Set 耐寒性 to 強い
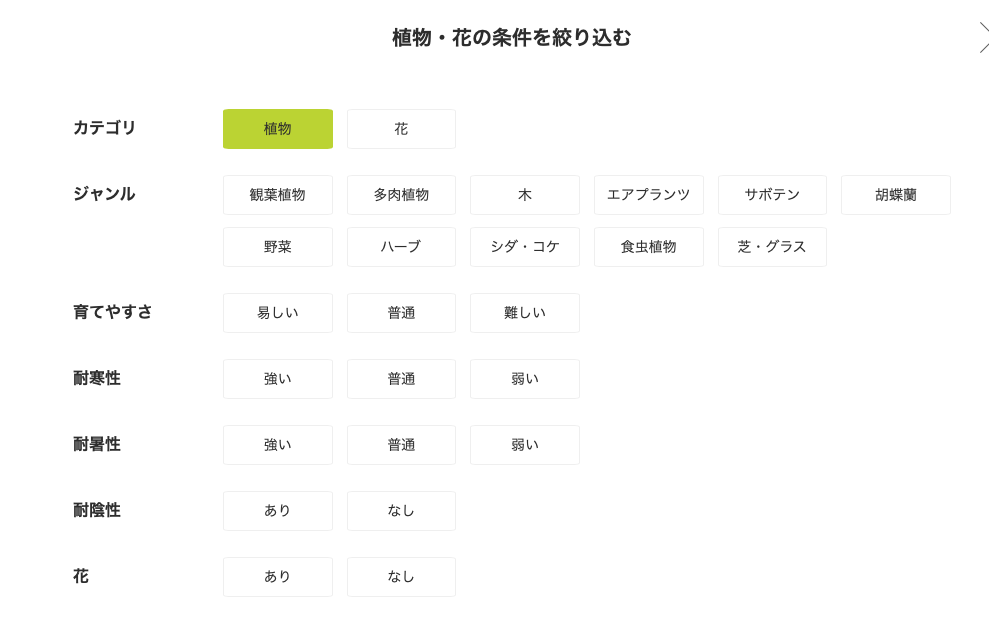The width and height of the screenshot is (989, 641). point(278,379)
